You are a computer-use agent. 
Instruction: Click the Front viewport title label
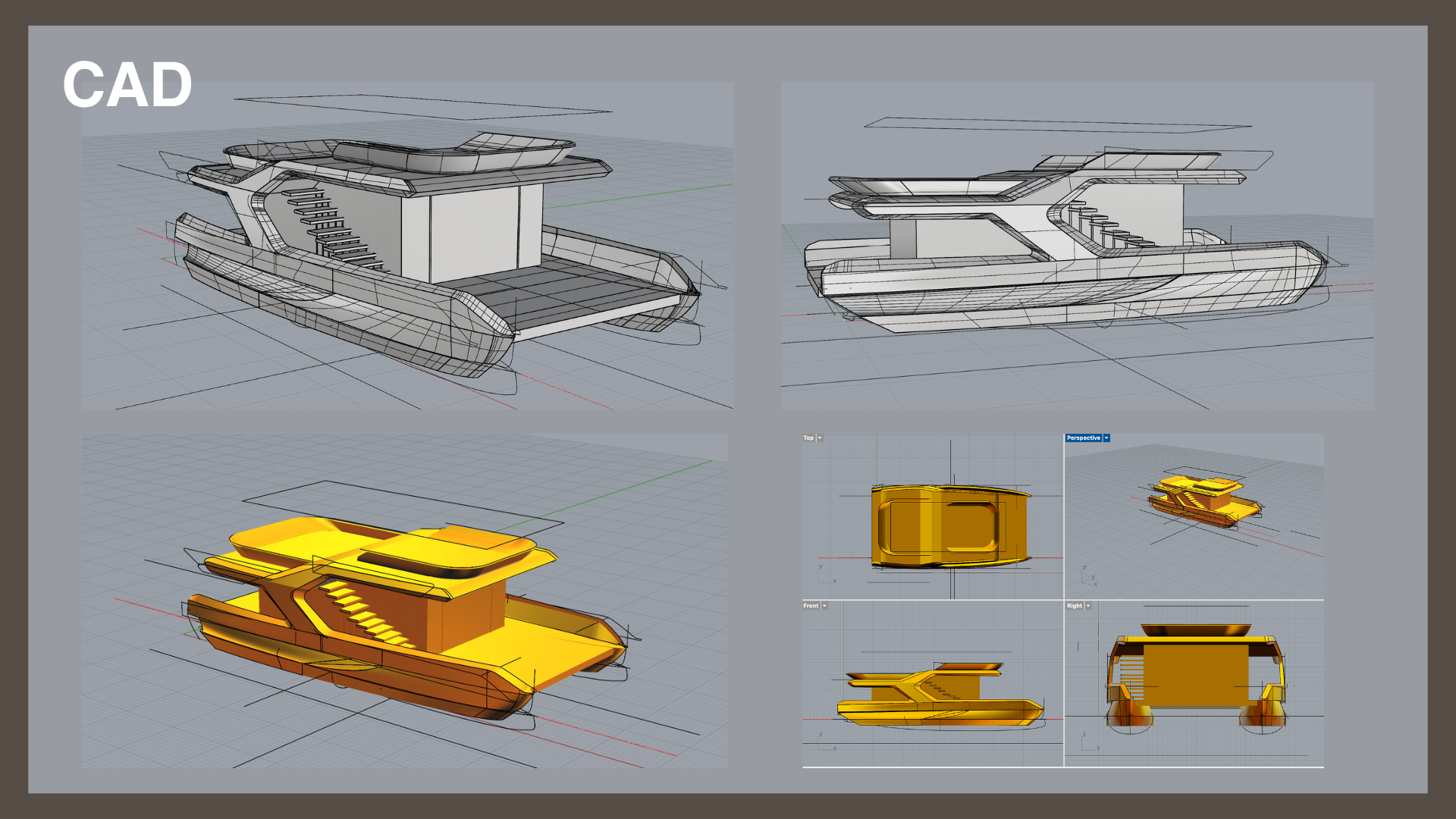[x=811, y=606]
